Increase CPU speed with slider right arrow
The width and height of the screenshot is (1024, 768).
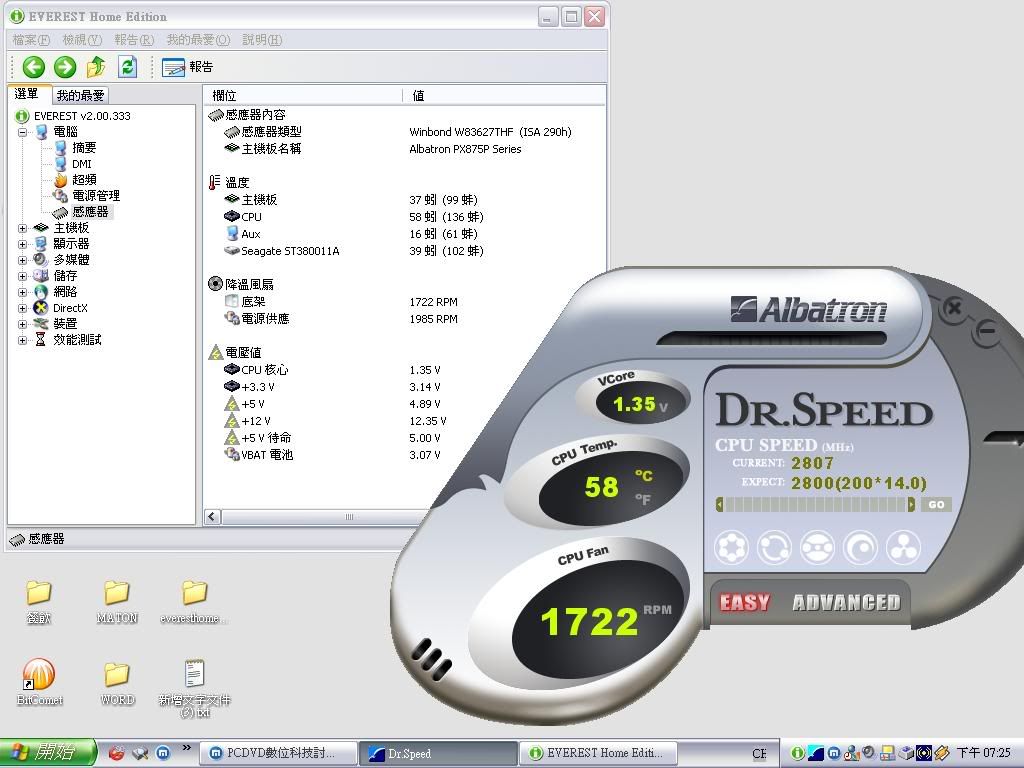(x=911, y=504)
